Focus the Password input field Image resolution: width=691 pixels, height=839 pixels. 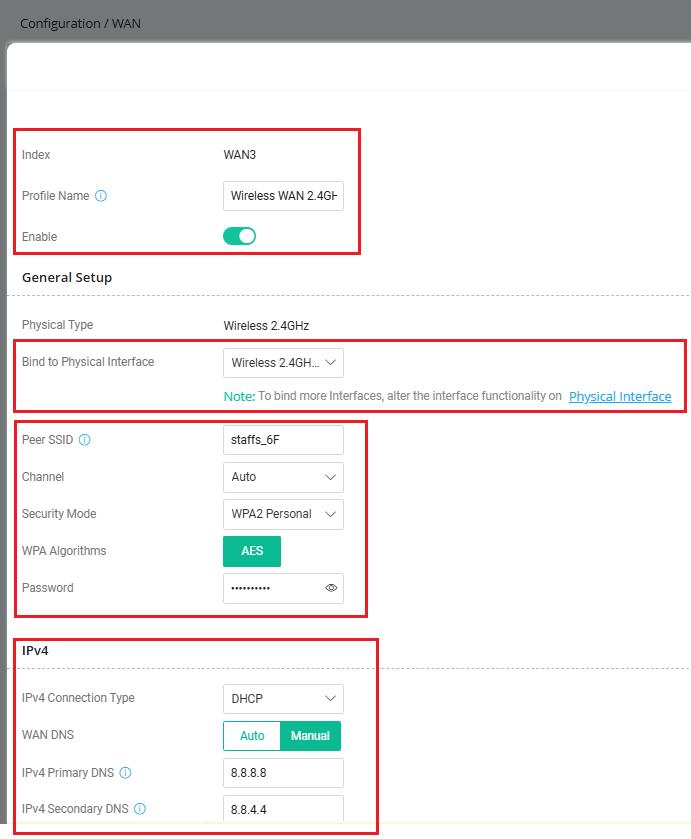(x=272, y=588)
